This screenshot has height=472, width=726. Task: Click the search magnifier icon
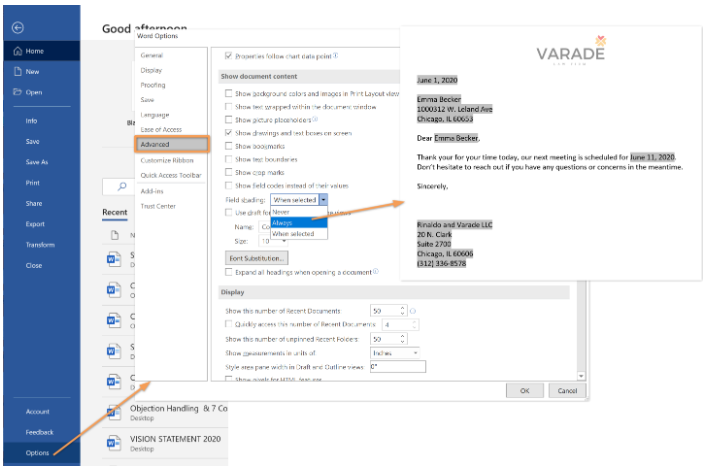(x=122, y=186)
